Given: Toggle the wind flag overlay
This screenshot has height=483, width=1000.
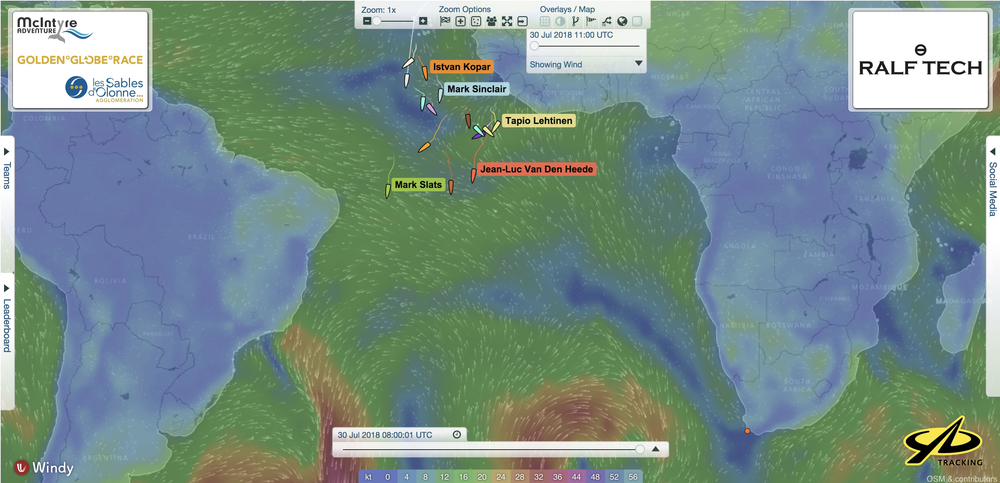Looking at the screenshot, I should click(x=591, y=21).
